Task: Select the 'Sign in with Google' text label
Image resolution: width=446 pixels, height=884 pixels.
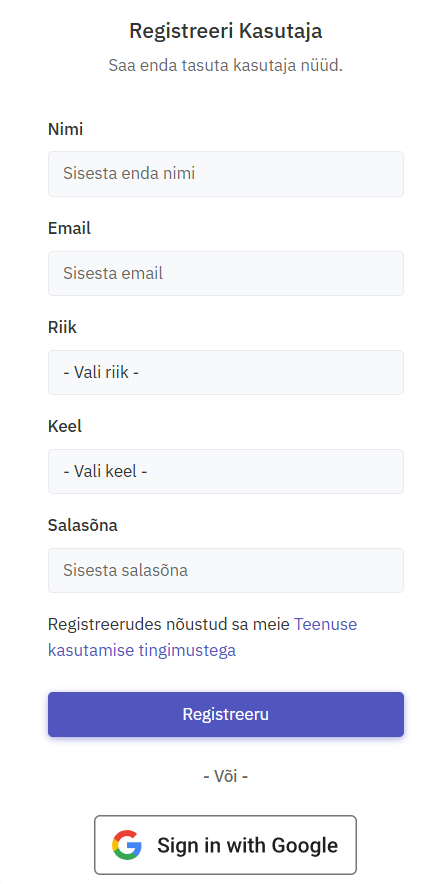Action: (x=248, y=845)
